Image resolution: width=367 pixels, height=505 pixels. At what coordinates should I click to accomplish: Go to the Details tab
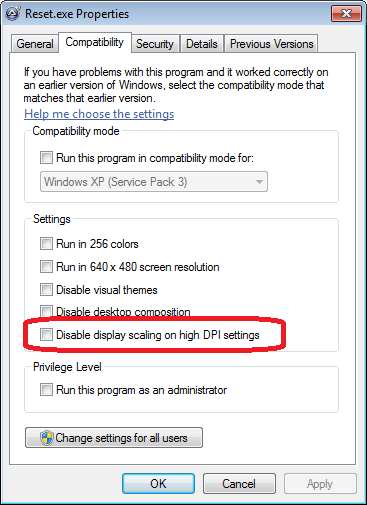(202, 44)
